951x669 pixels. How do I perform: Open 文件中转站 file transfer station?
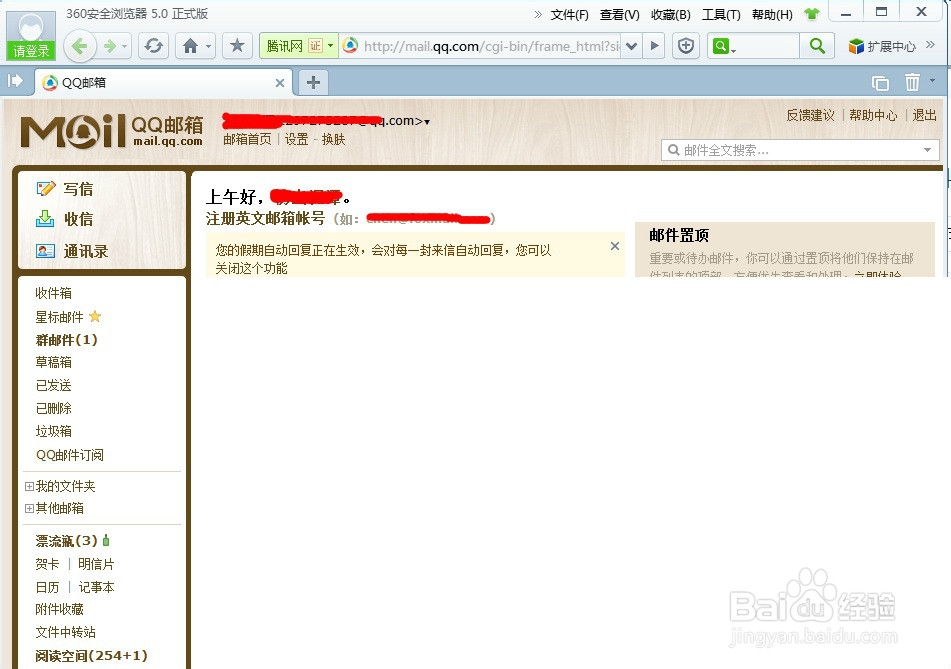[x=66, y=632]
